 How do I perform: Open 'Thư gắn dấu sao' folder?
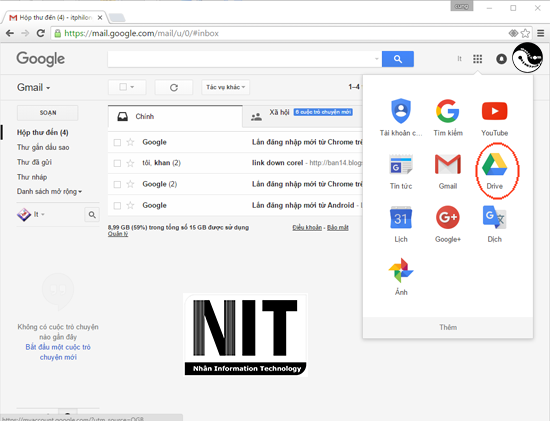43,147
